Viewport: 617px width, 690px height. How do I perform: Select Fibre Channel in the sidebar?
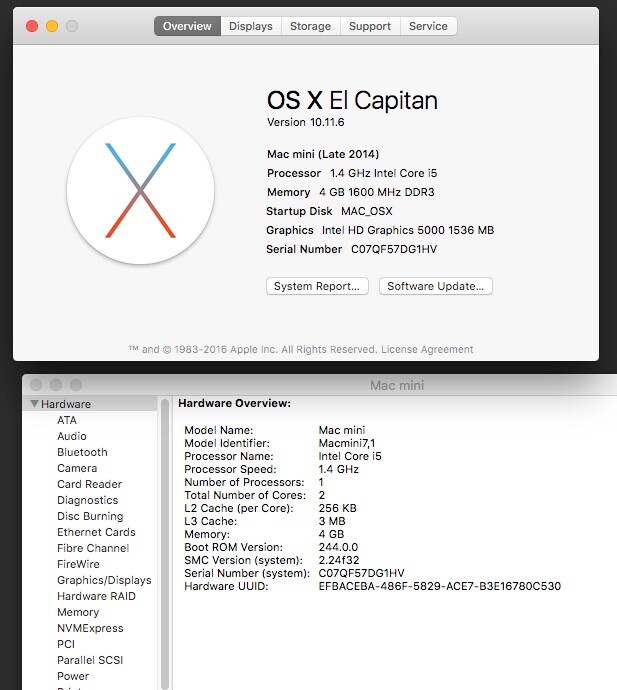pos(93,548)
